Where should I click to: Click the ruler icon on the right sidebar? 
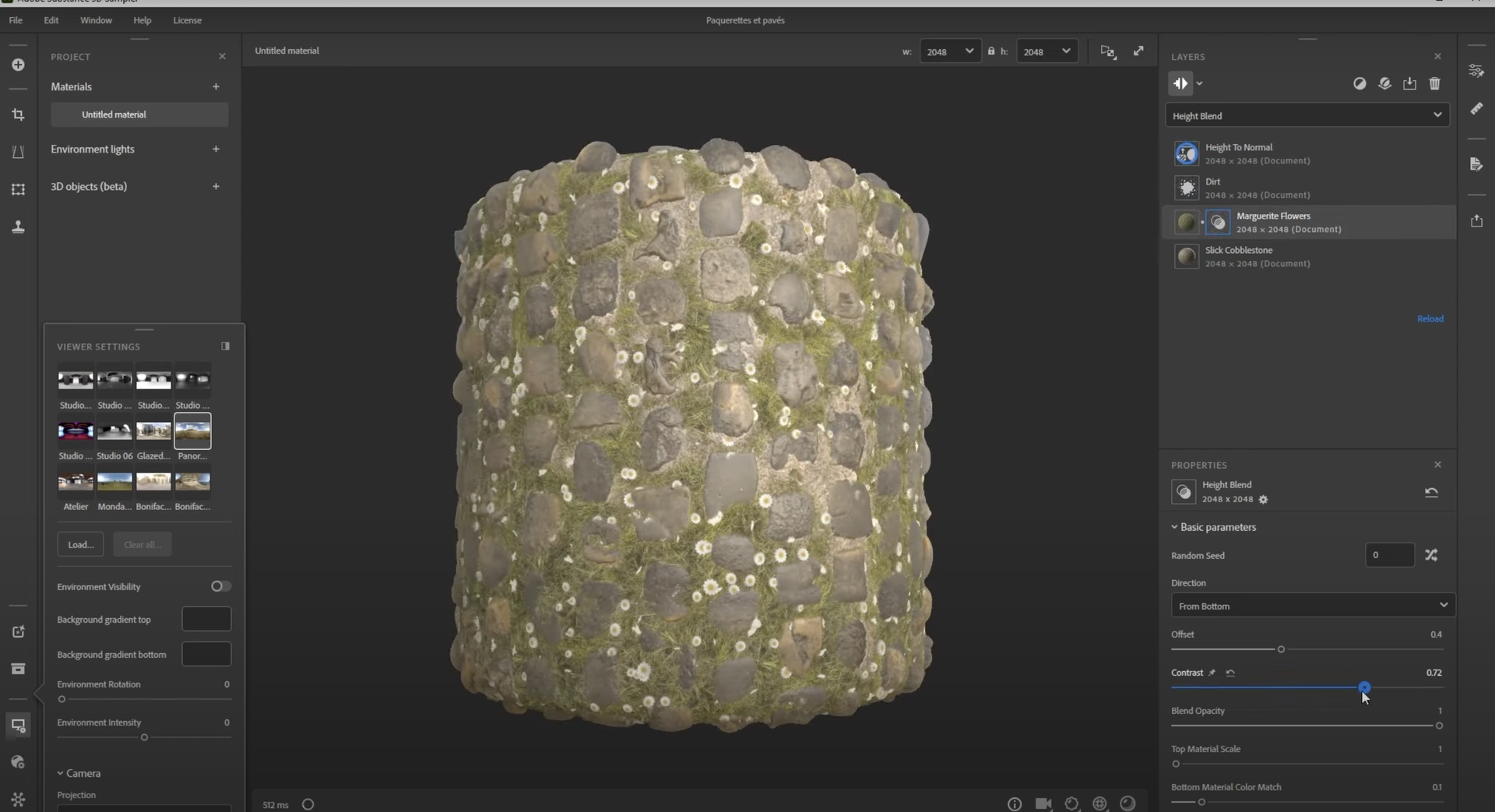point(1477,108)
